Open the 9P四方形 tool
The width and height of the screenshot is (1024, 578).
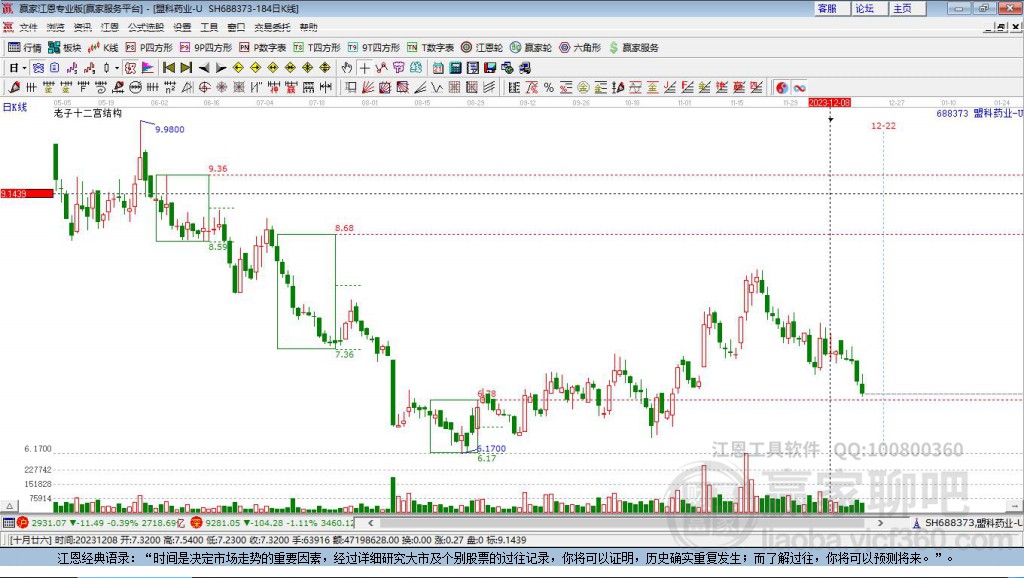click(x=206, y=48)
